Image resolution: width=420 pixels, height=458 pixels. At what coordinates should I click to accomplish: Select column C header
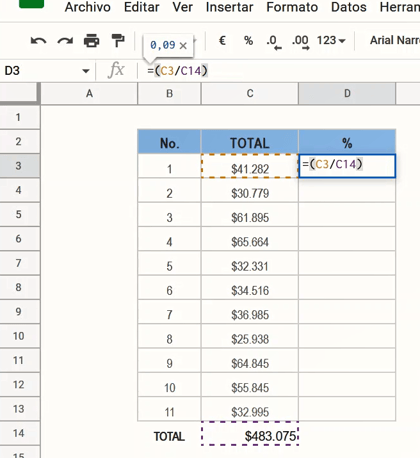(x=250, y=94)
